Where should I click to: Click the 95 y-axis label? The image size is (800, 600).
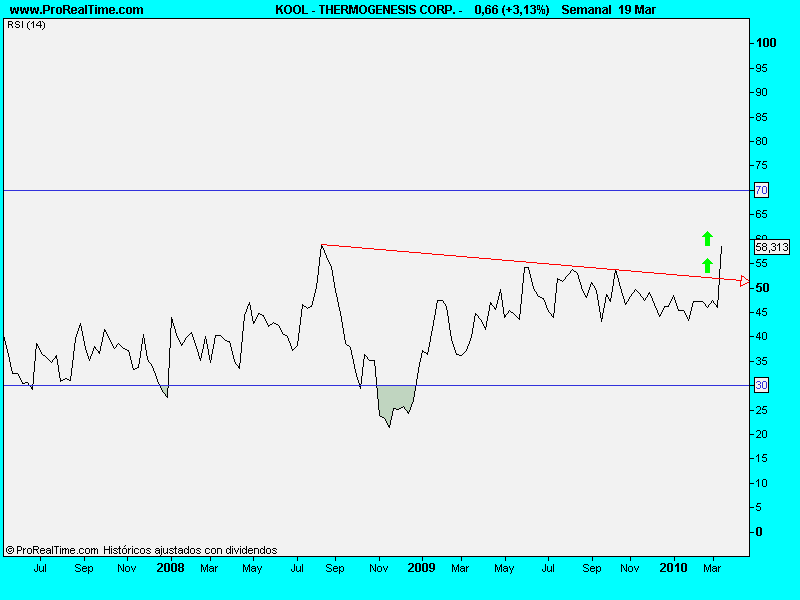(x=761, y=68)
